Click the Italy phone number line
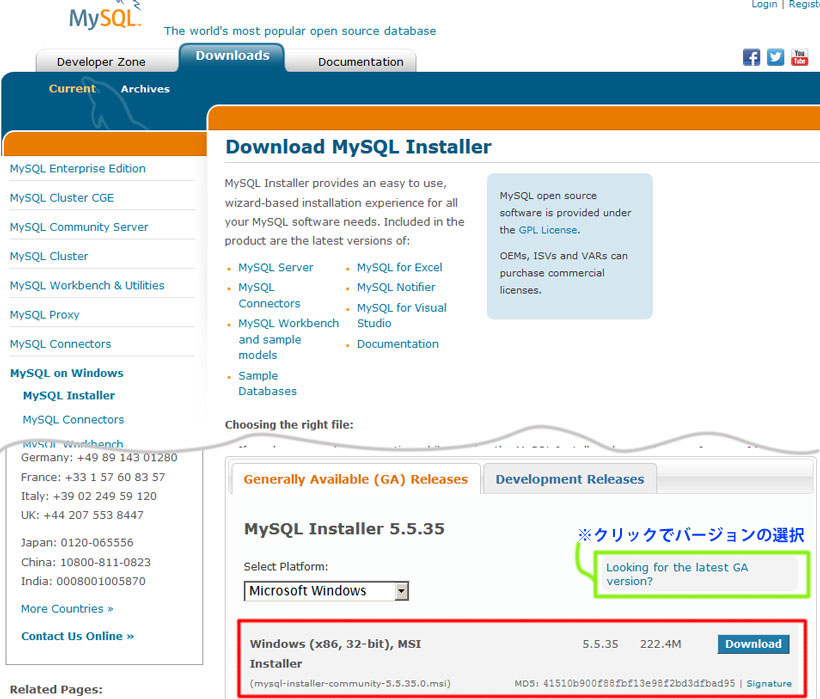The height and width of the screenshot is (699, 820). coord(88,496)
